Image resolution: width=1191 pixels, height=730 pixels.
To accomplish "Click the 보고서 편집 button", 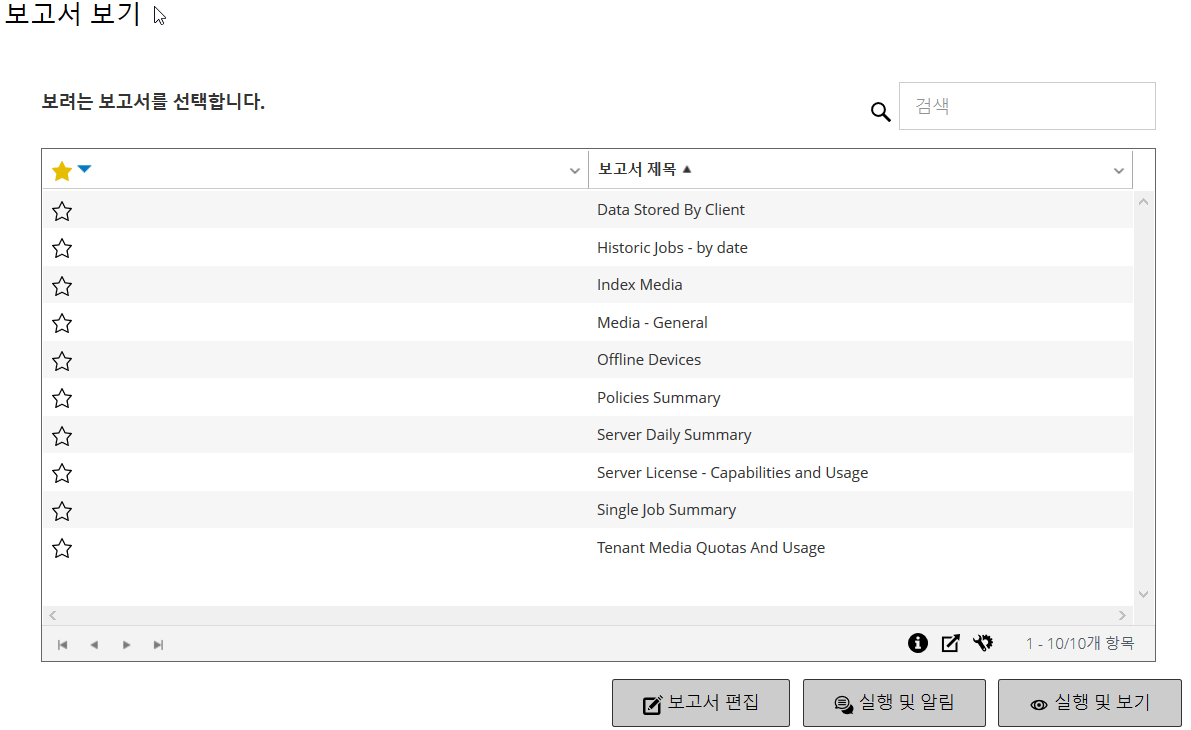I will click(x=701, y=703).
